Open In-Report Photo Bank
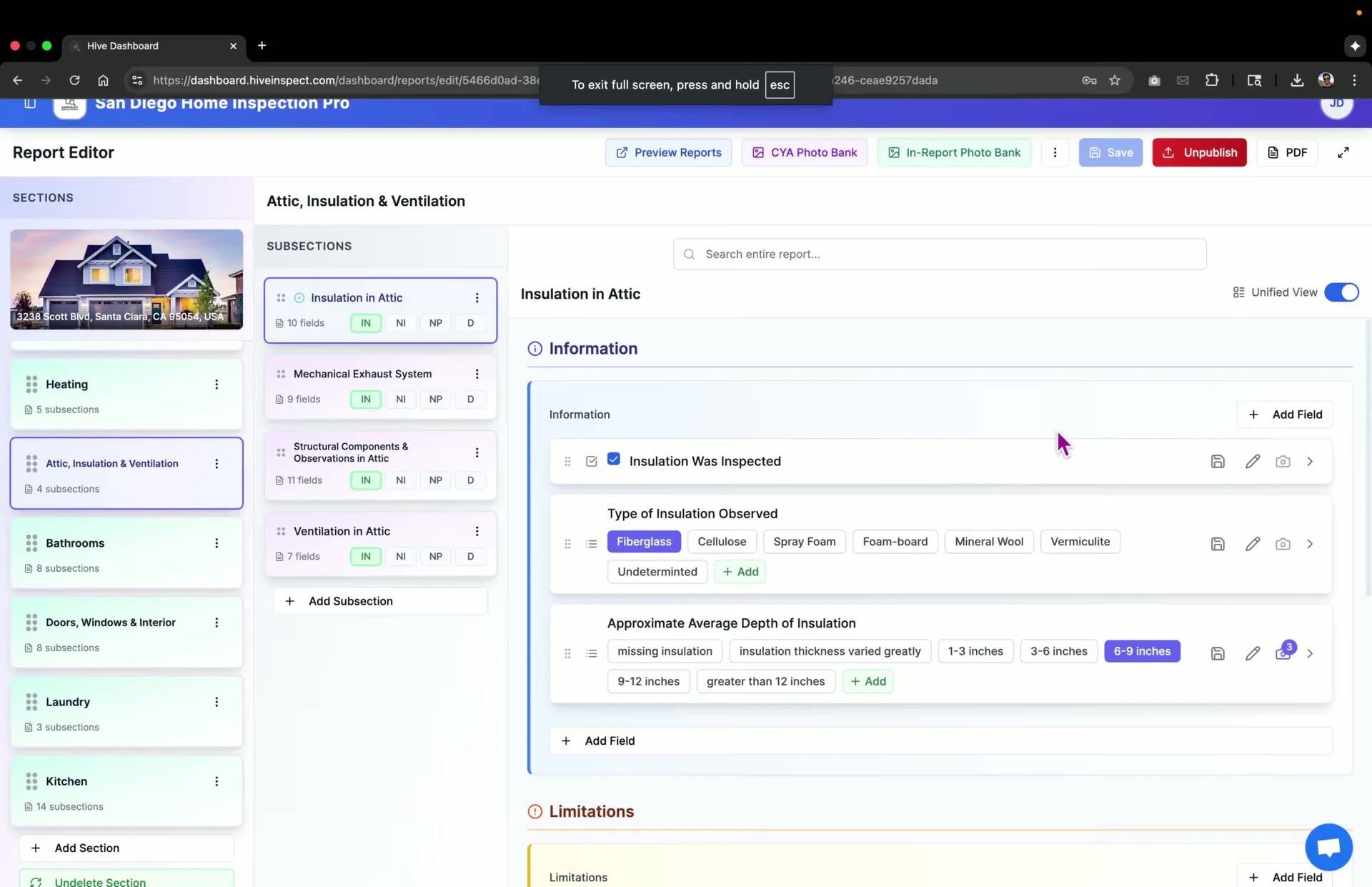This screenshot has height=887, width=1372. pos(954,152)
